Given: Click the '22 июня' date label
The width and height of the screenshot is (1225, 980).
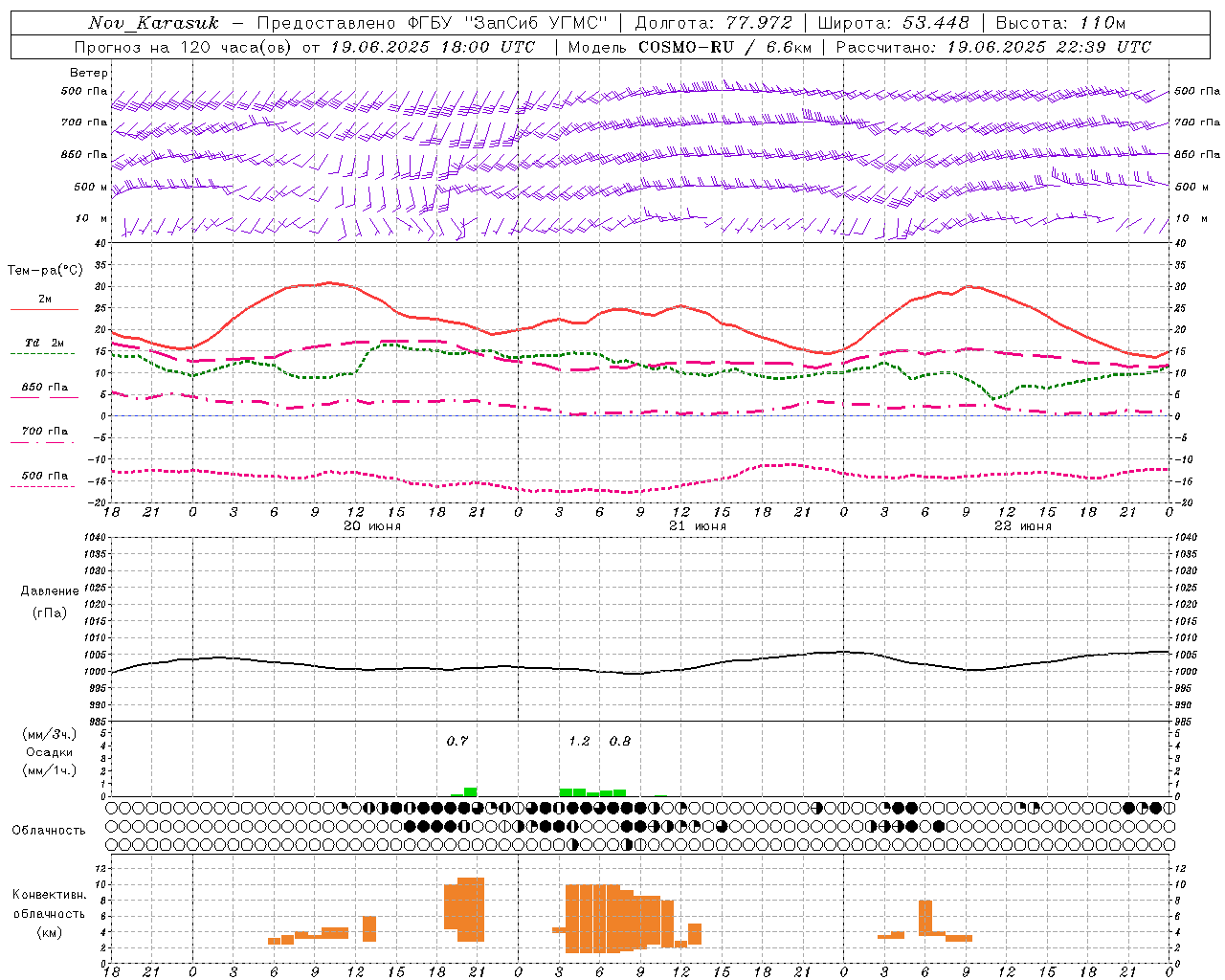Looking at the screenshot, I should tap(1023, 525).
